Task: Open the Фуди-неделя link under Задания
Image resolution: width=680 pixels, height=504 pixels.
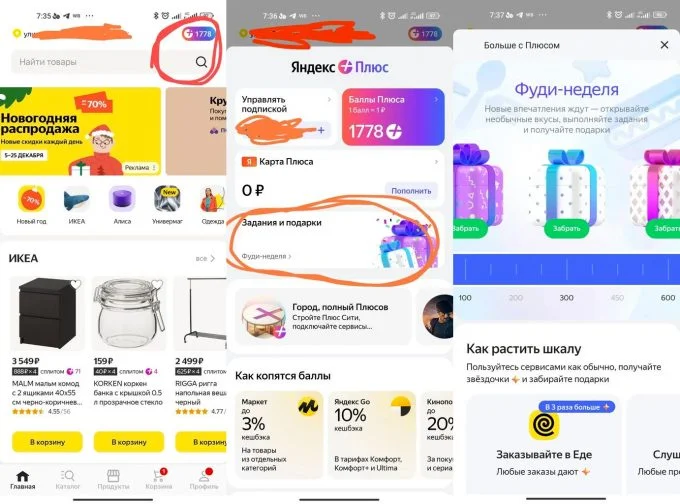Action: pos(266,256)
